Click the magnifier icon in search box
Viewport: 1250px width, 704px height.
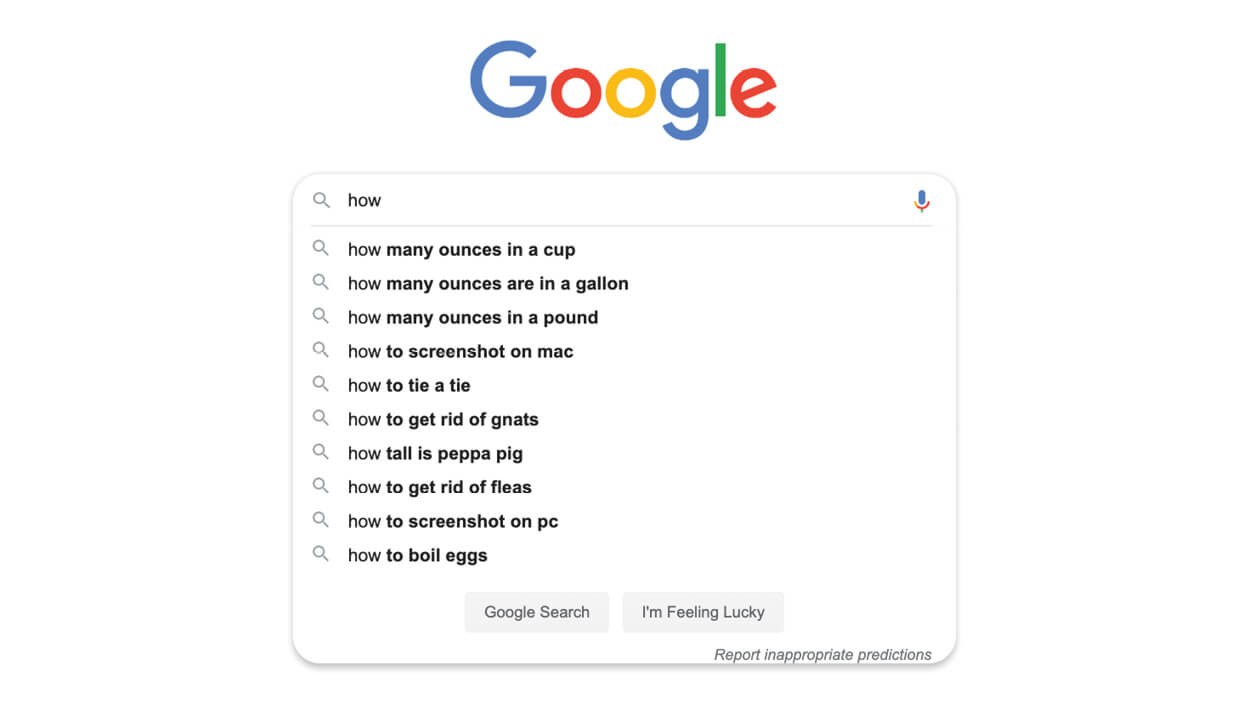point(321,200)
